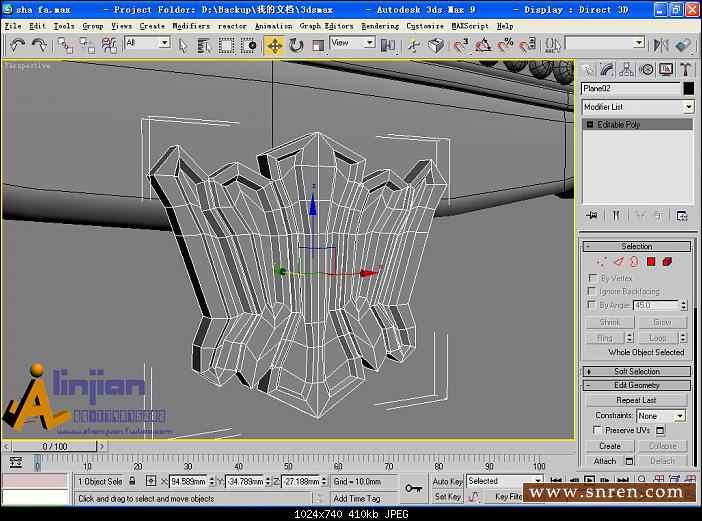Click the Attach button

pos(605,461)
